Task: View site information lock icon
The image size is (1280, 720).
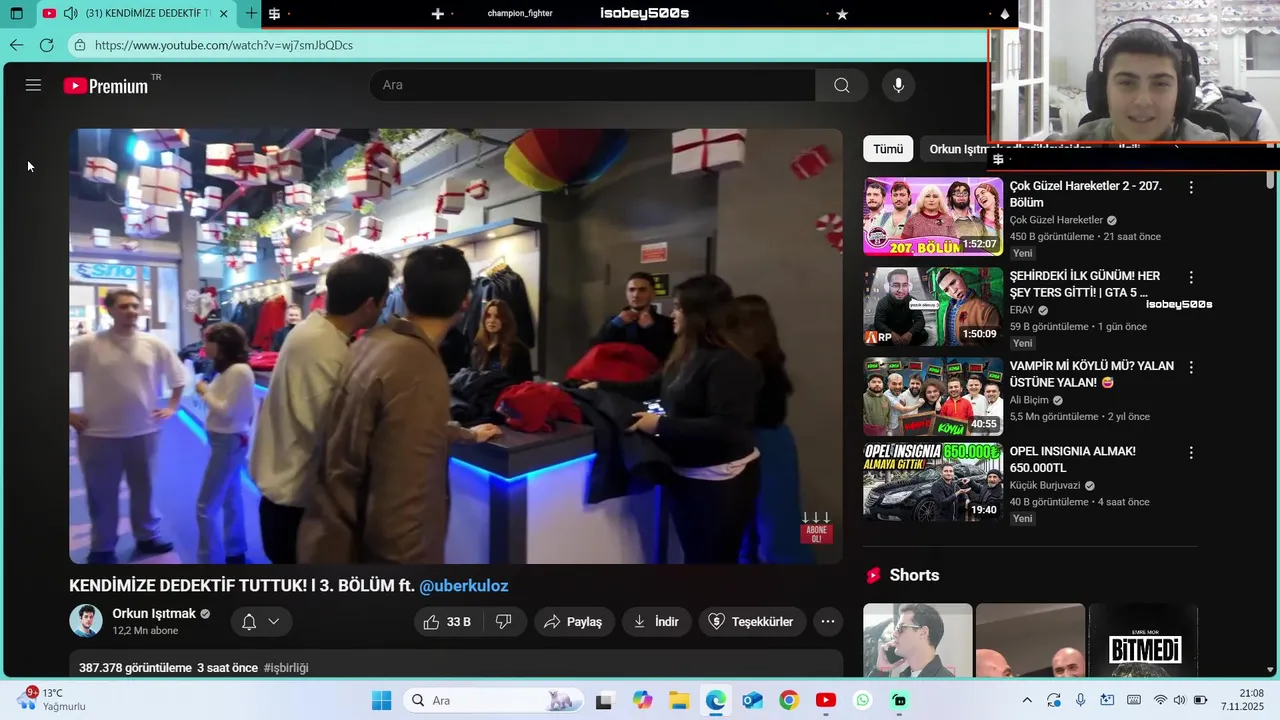Action: [x=79, y=45]
